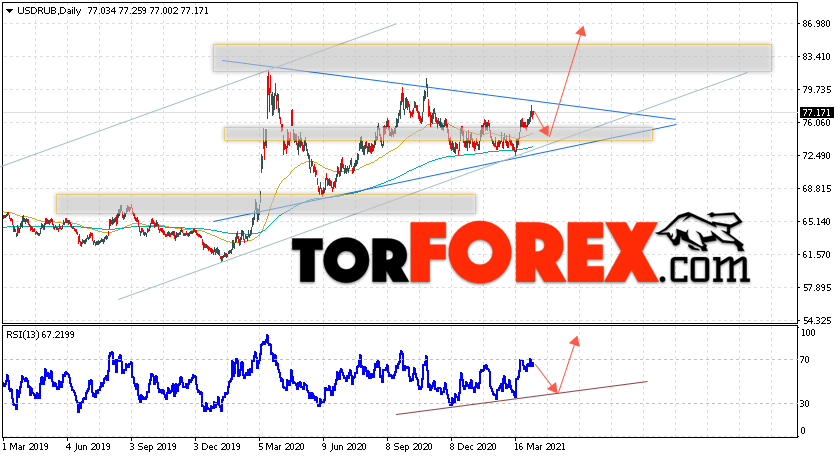This screenshot has width=838, height=458.
Task: Select the lower support zone near 68.815
Action: pyautogui.click(x=266, y=204)
